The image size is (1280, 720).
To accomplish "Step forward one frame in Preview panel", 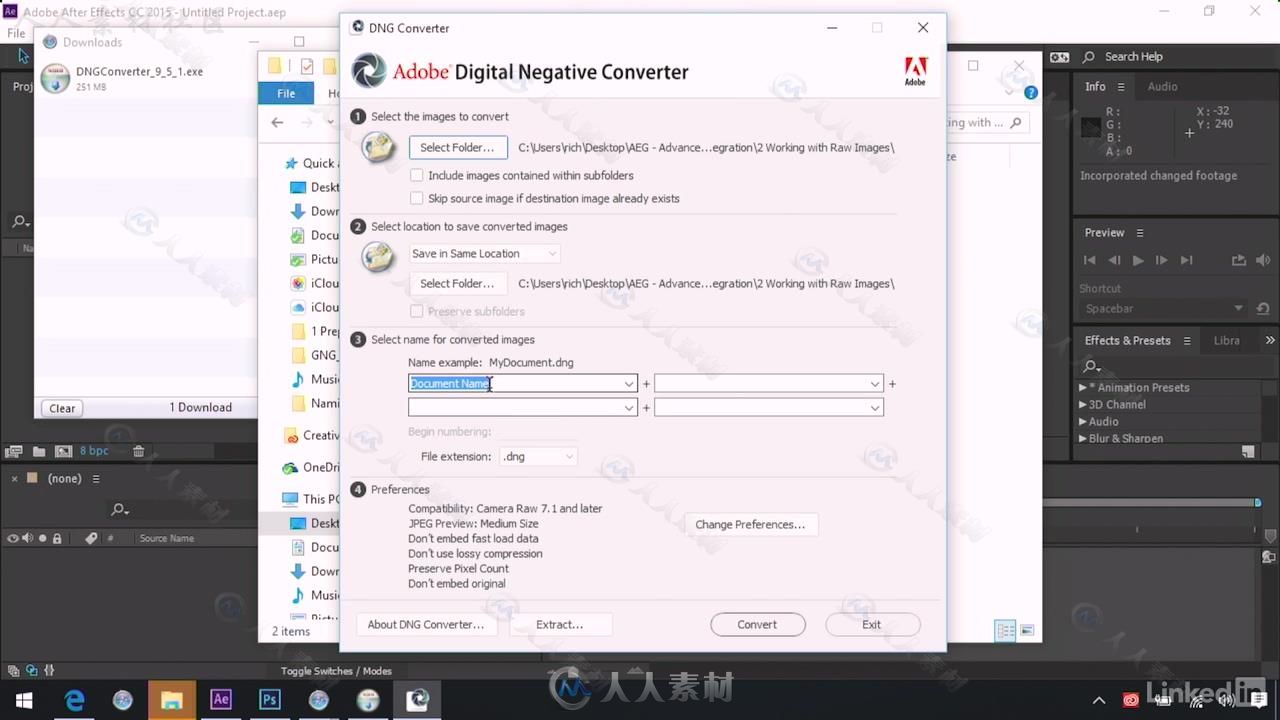I will point(1161,260).
